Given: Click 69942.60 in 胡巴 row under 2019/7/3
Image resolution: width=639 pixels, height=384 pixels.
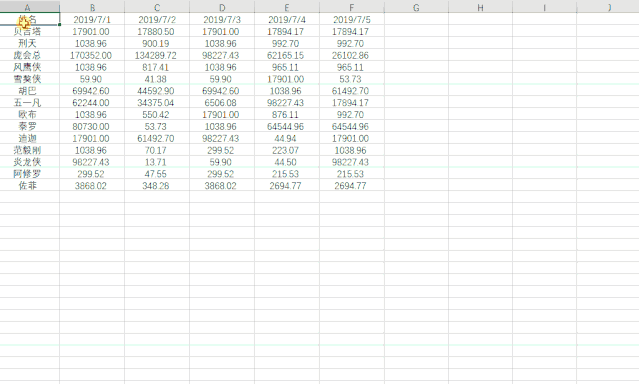Looking at the screenshot, I should click(222, 90).
